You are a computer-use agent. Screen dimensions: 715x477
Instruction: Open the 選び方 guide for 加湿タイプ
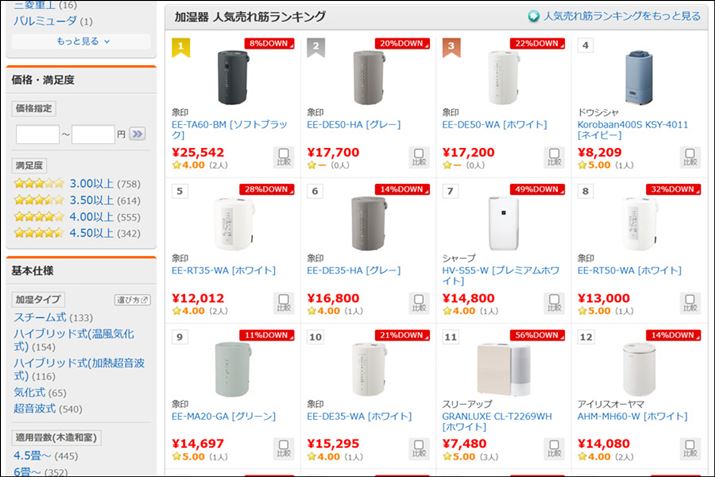[132, 299]
